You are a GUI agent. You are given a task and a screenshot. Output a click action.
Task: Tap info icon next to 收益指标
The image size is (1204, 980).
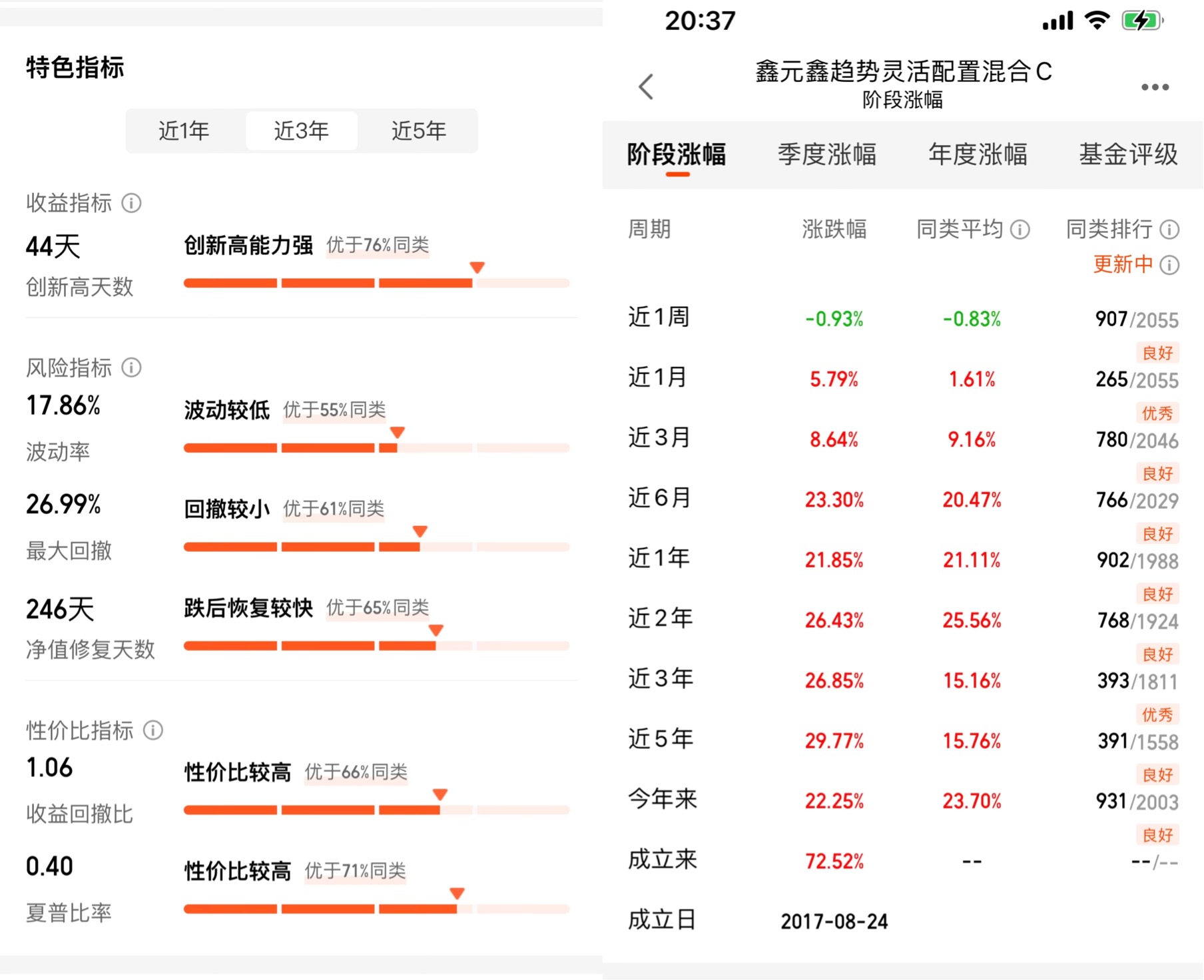131,203
